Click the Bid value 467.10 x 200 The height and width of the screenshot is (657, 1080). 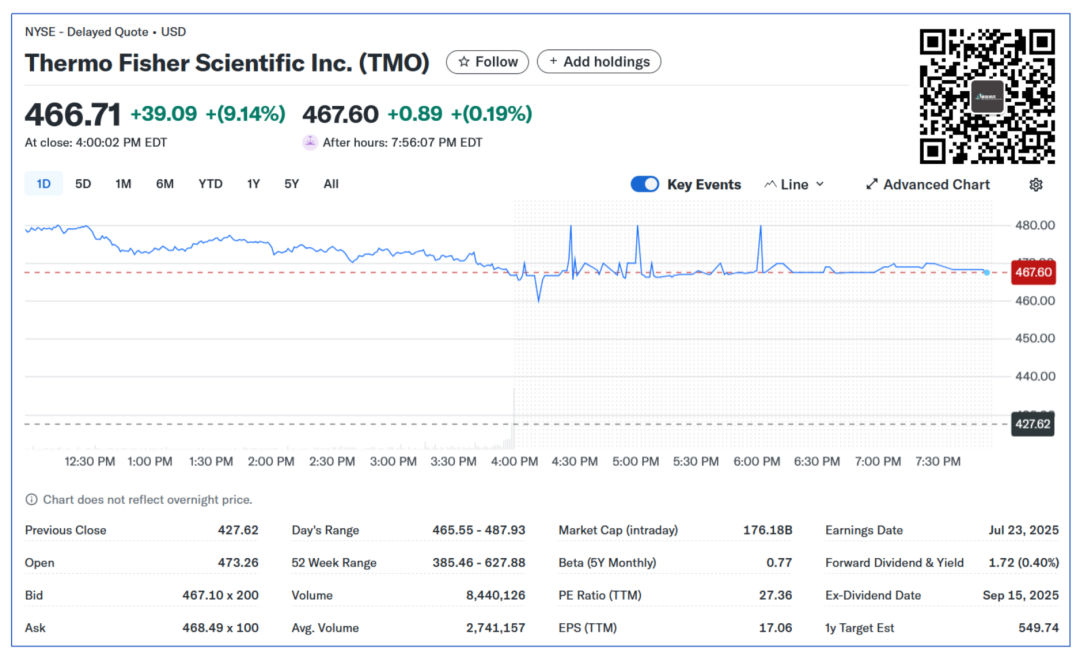(220, 595)
